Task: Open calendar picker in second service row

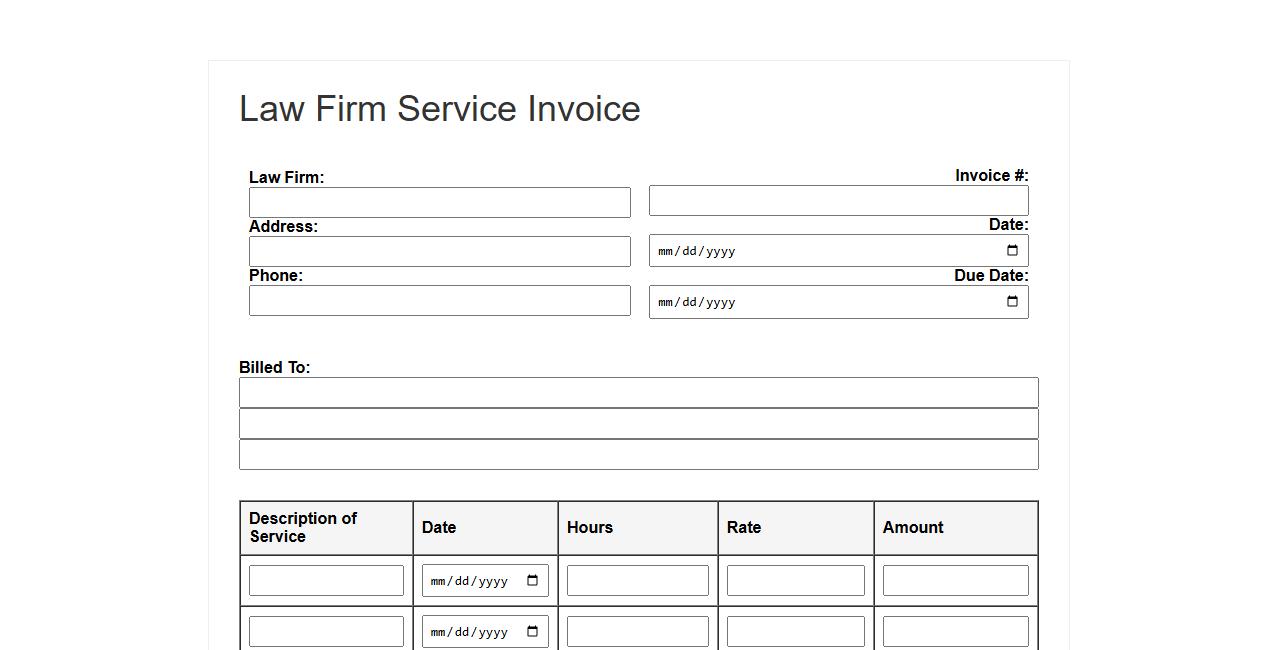Action: tap(532, 632)
